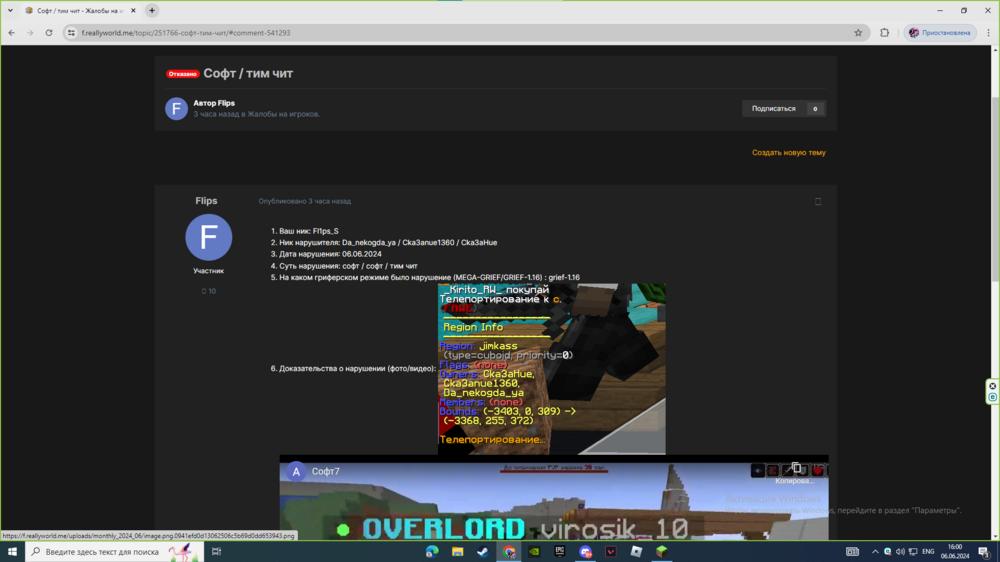
Task: Open the volume control in system tray
Action: coord(900,552)
